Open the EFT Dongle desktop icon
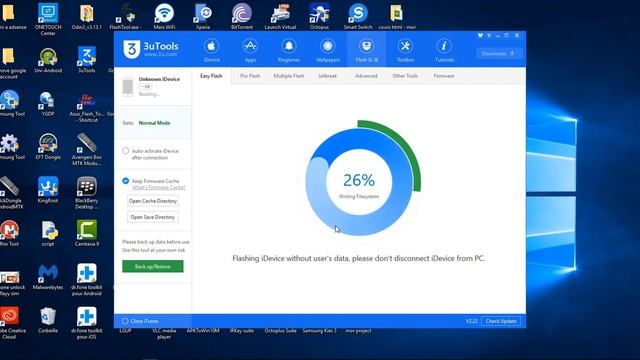Image resolution: width=640 pixels, height=360 pixels. click(x=48, y=147)
